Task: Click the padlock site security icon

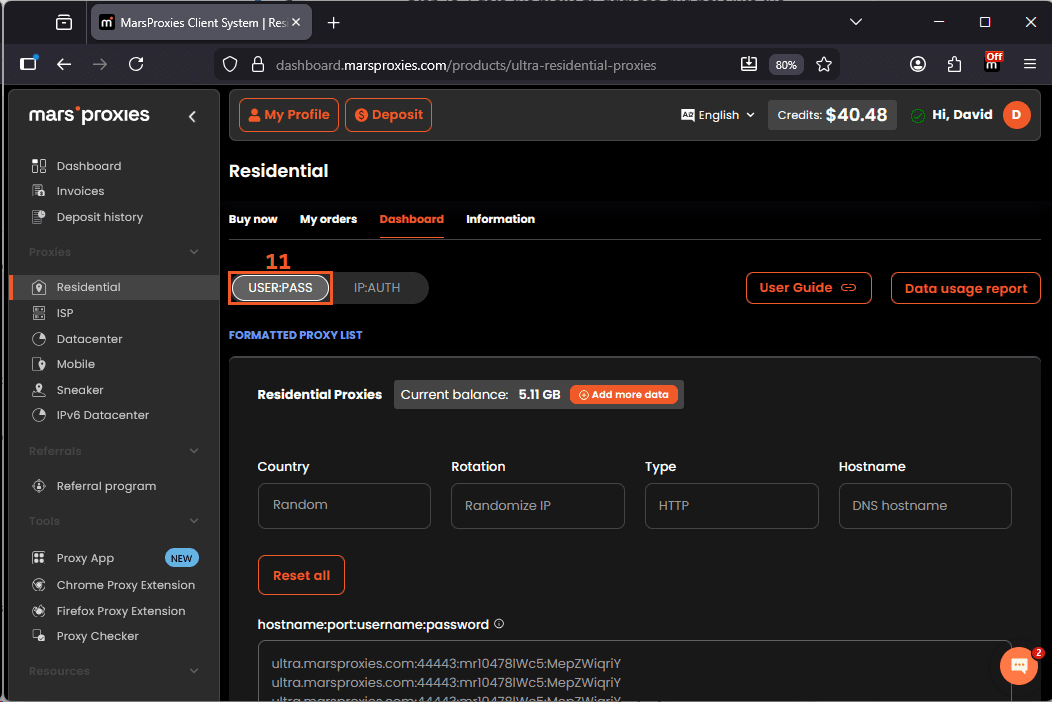Action: click(x=258, y=64)
